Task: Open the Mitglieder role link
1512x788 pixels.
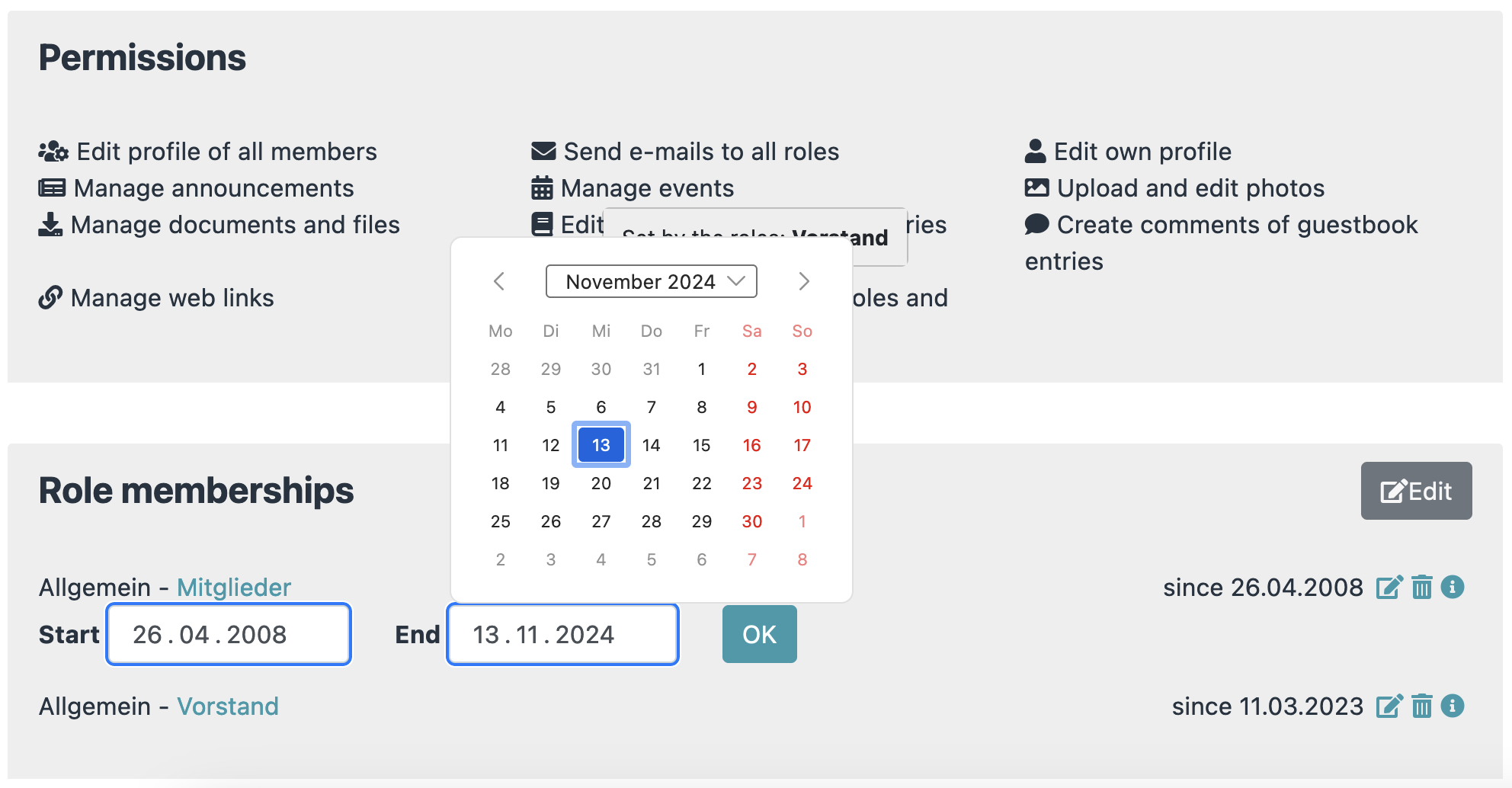Action: click(234, 588)
